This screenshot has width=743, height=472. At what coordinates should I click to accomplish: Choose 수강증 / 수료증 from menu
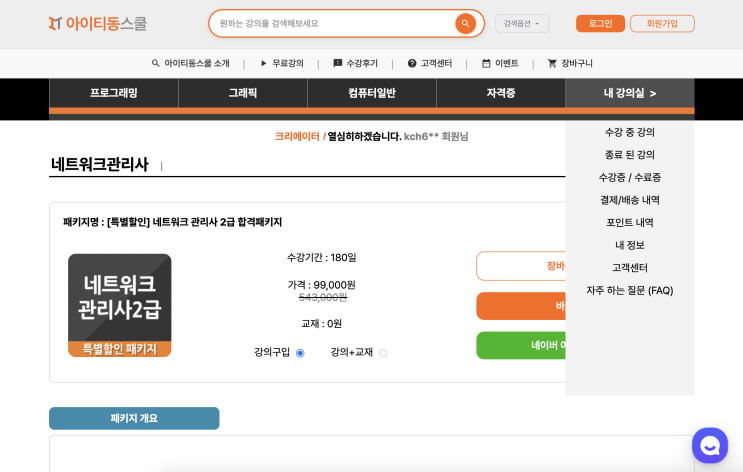click(630, 177)
